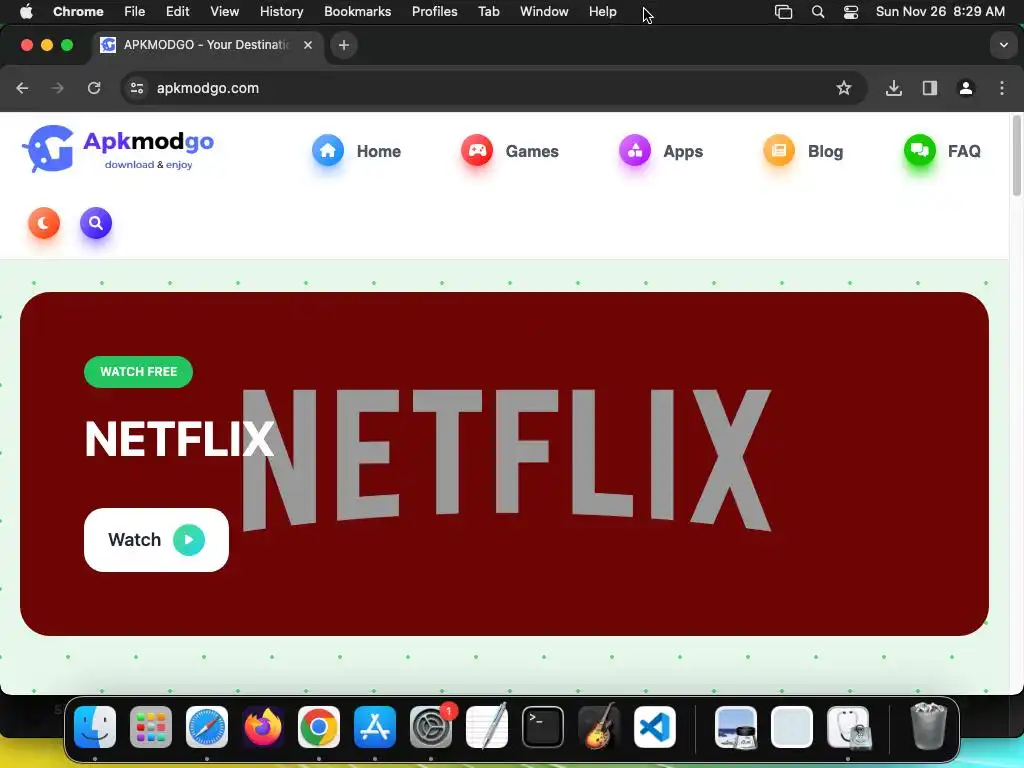Click the Apps nav text link
The height and width of the screenshot is (768, 1024).
[683, 152]
